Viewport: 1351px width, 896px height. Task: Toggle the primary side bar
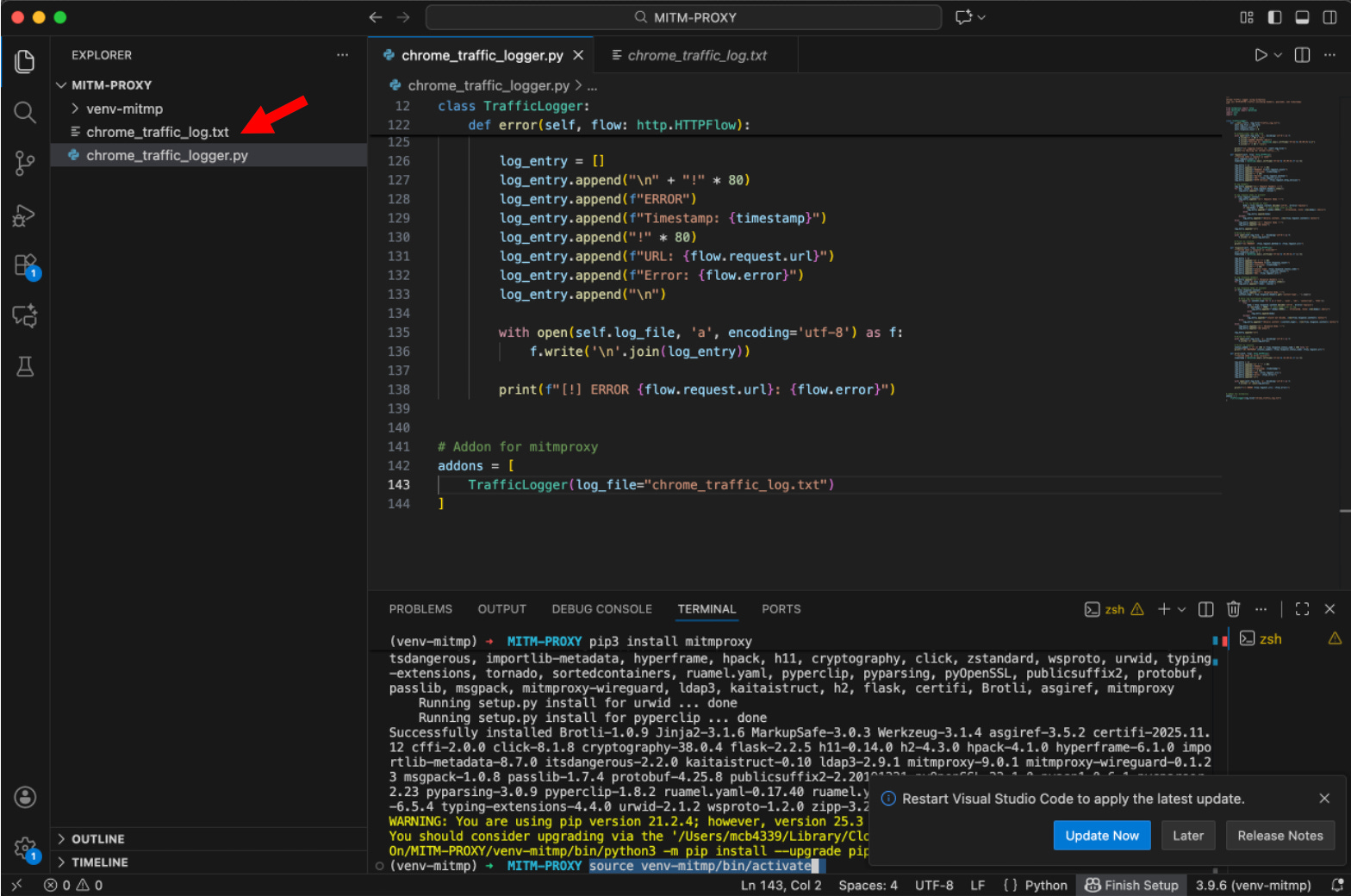pyautogui.click(x=1274, y=17)
